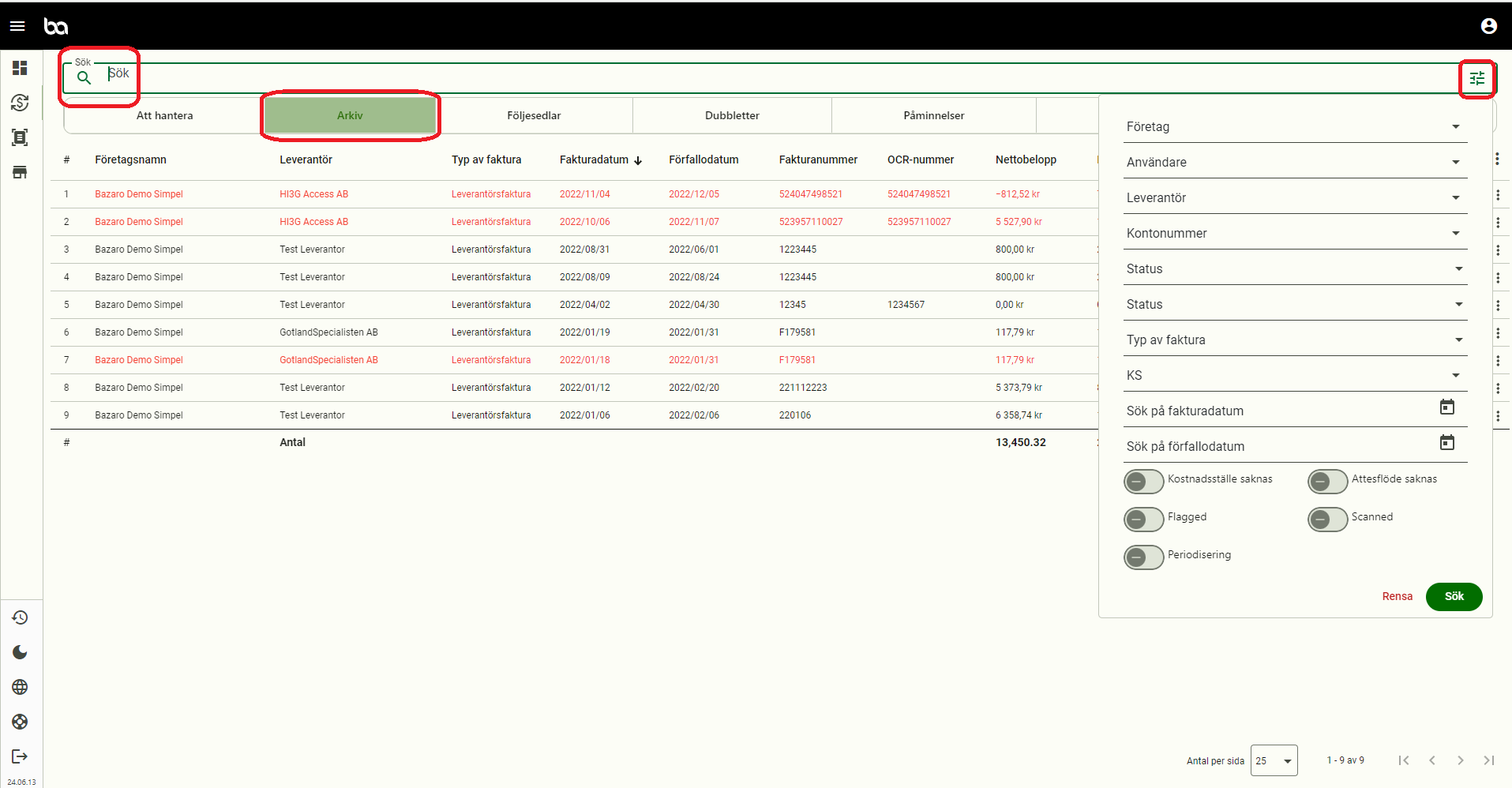Toggle the Flagged filter switch
The image size is (1512, 788).
(x=1144, y=519)
